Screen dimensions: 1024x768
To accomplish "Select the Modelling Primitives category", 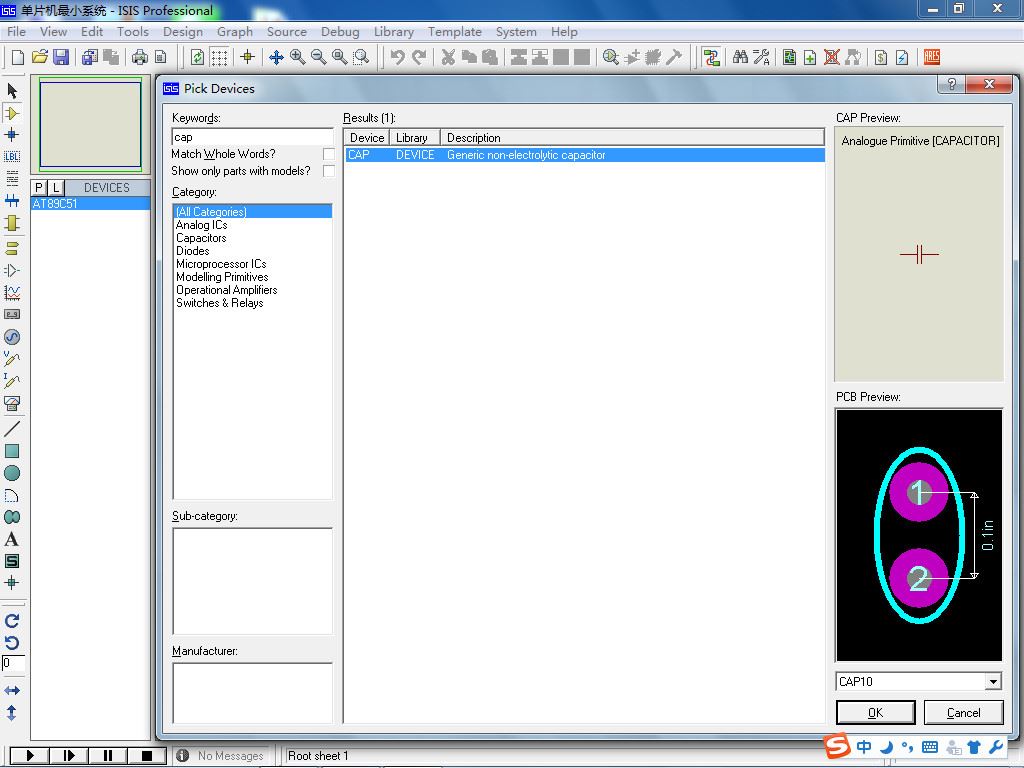I will 222,277.
